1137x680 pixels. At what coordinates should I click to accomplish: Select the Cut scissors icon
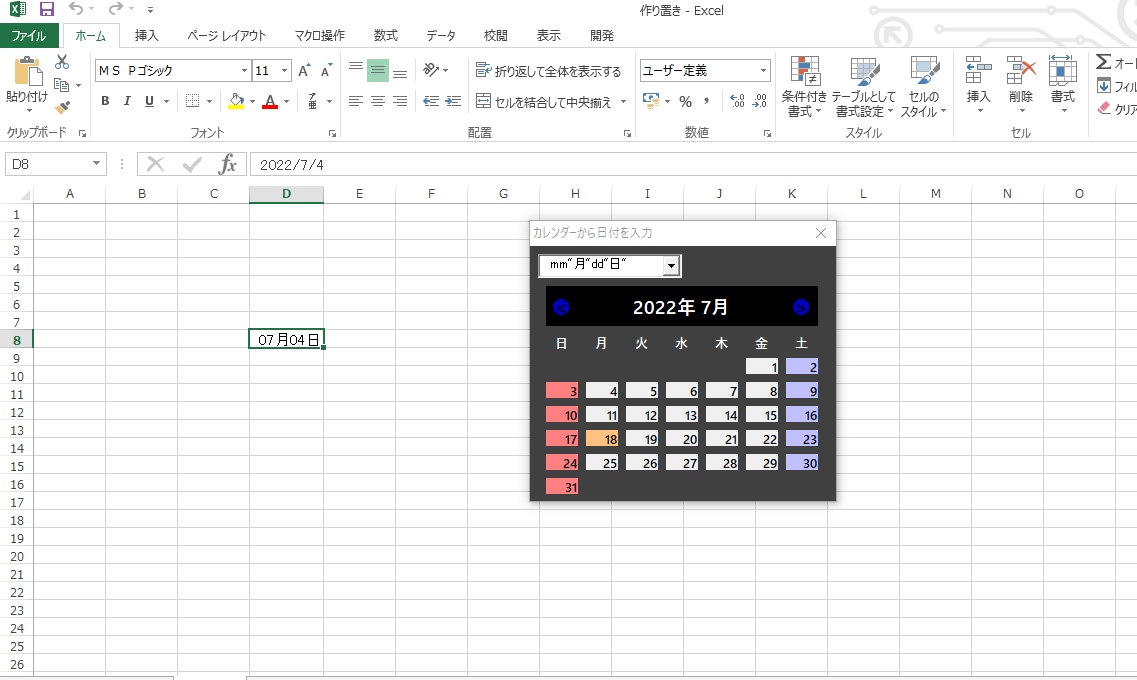click(x=62, y=62)
